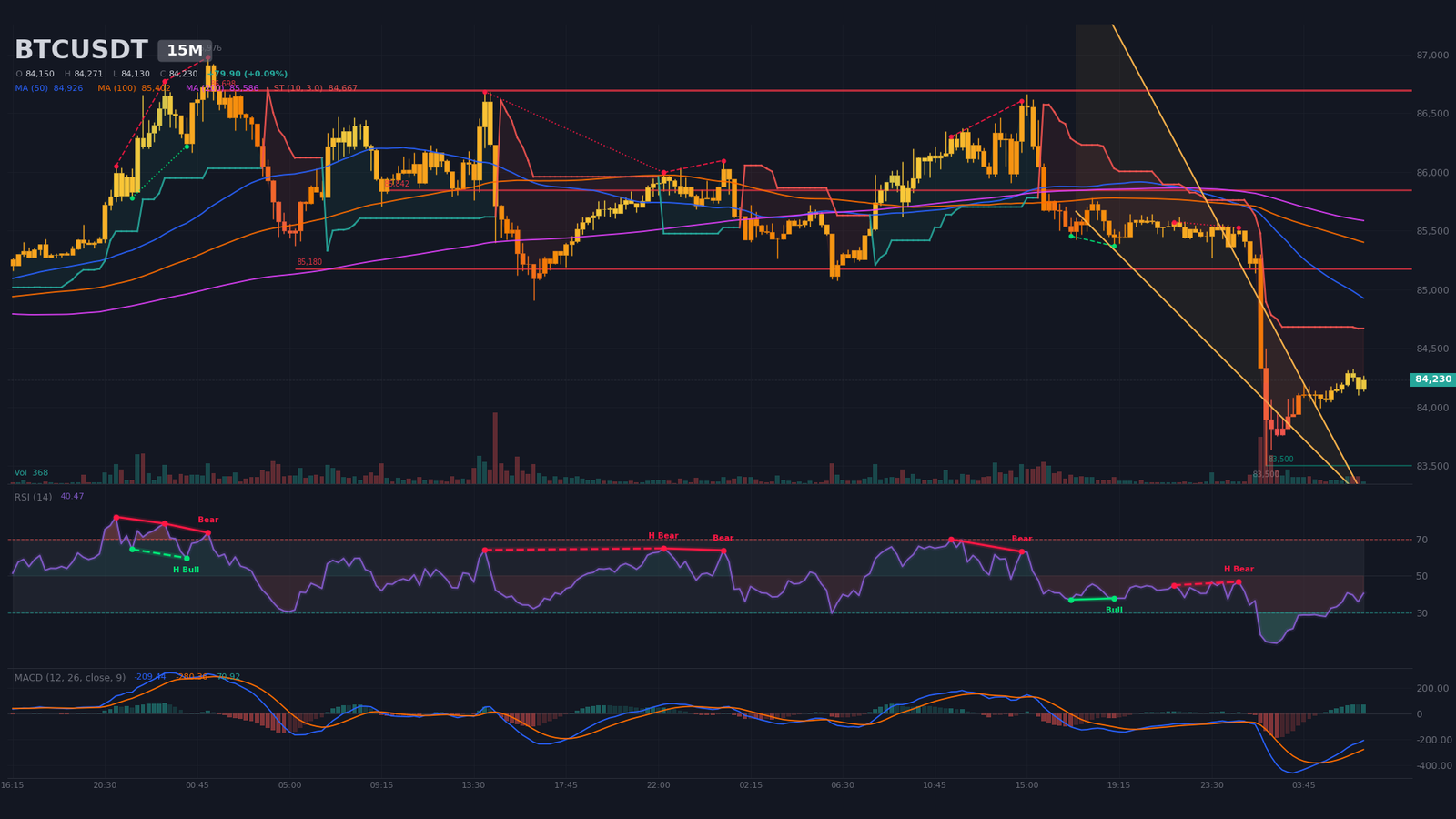This screenshot has height=819, width=1456.
Task: Select the MA (100) indicator legend
Action: [x=135, y=88]
